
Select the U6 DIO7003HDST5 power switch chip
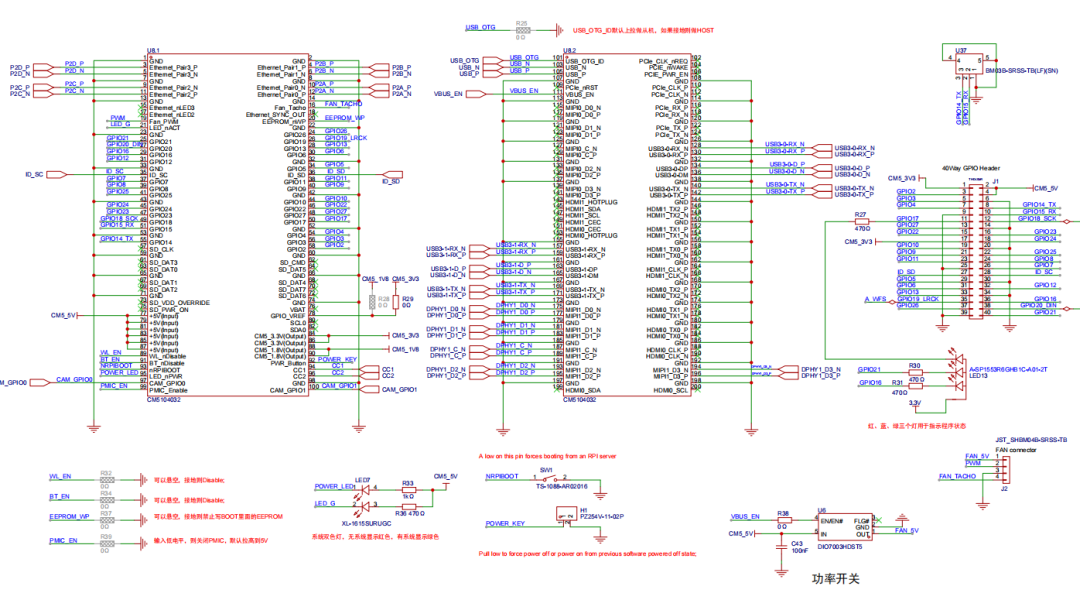pyautogui.click(x=844, y=528)
